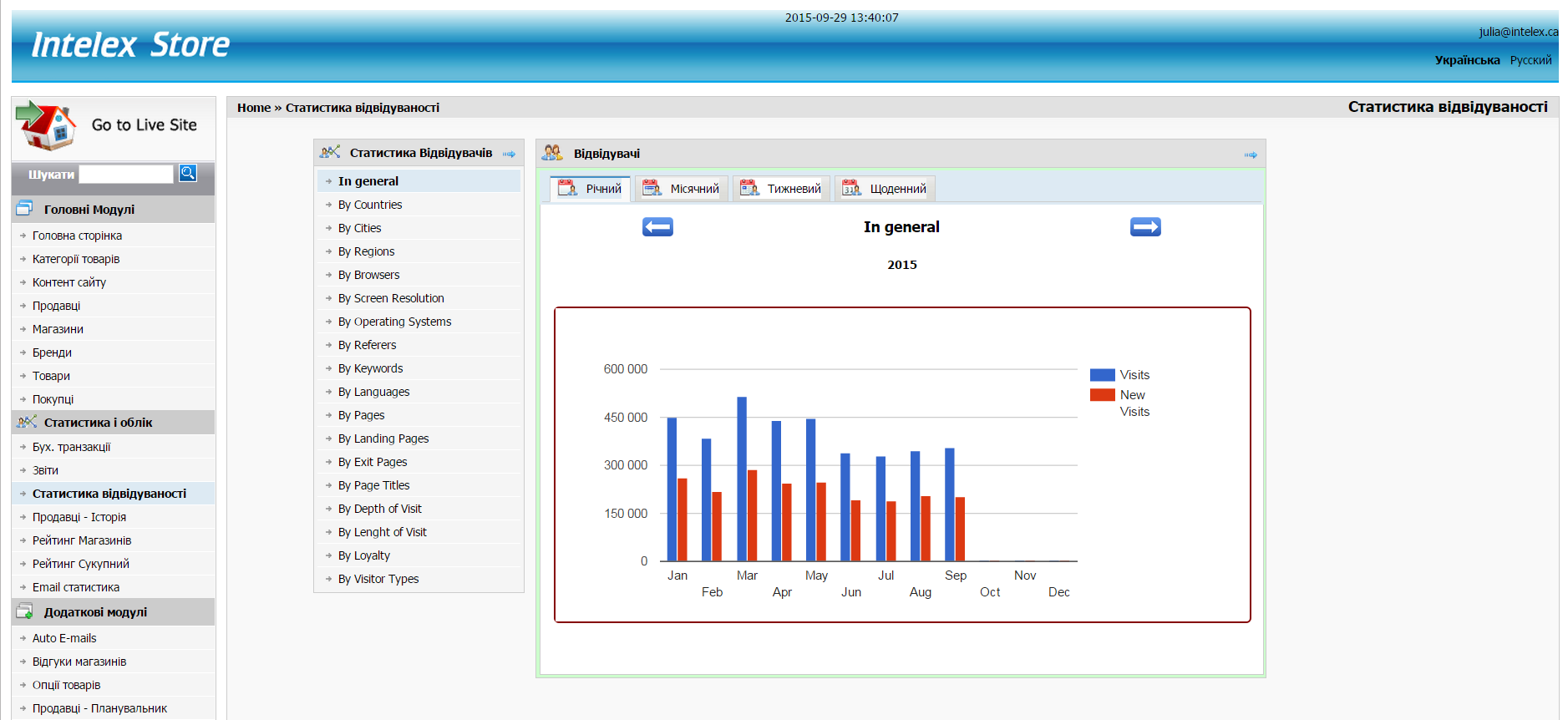
Task: Switch to the Тижневий tab
Action: [x=781, y=189]
